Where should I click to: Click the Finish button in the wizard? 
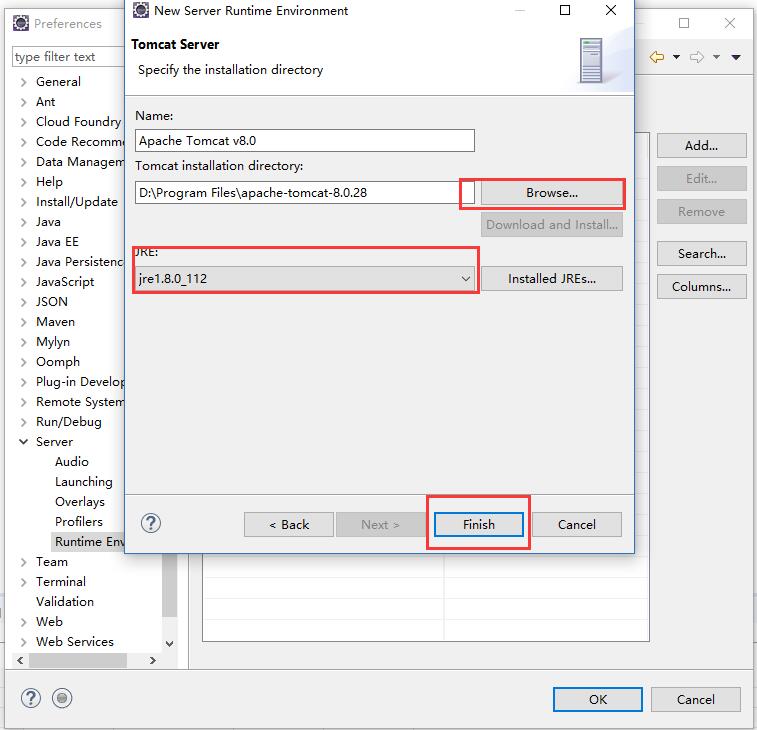coord(478,524)
